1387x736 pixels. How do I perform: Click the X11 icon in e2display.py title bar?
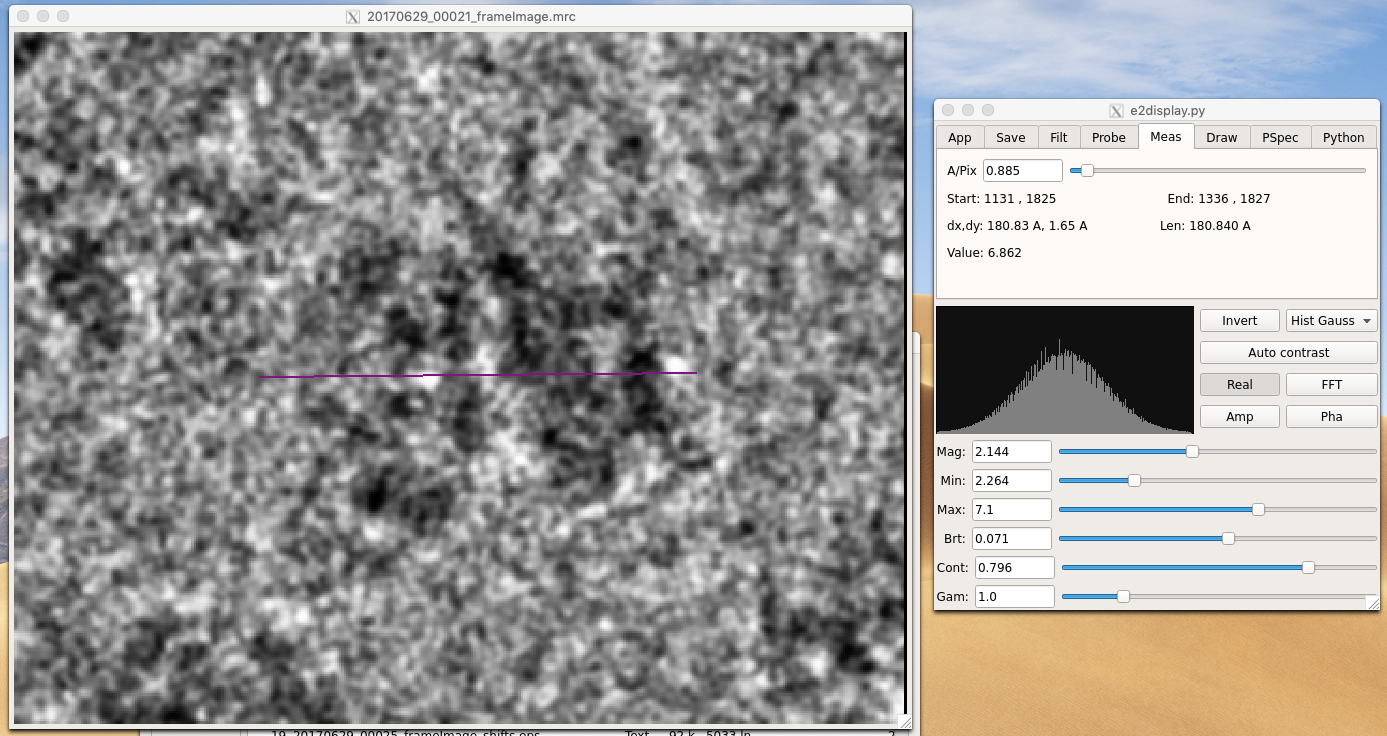pyautogui.click(x=1117, y=111)
